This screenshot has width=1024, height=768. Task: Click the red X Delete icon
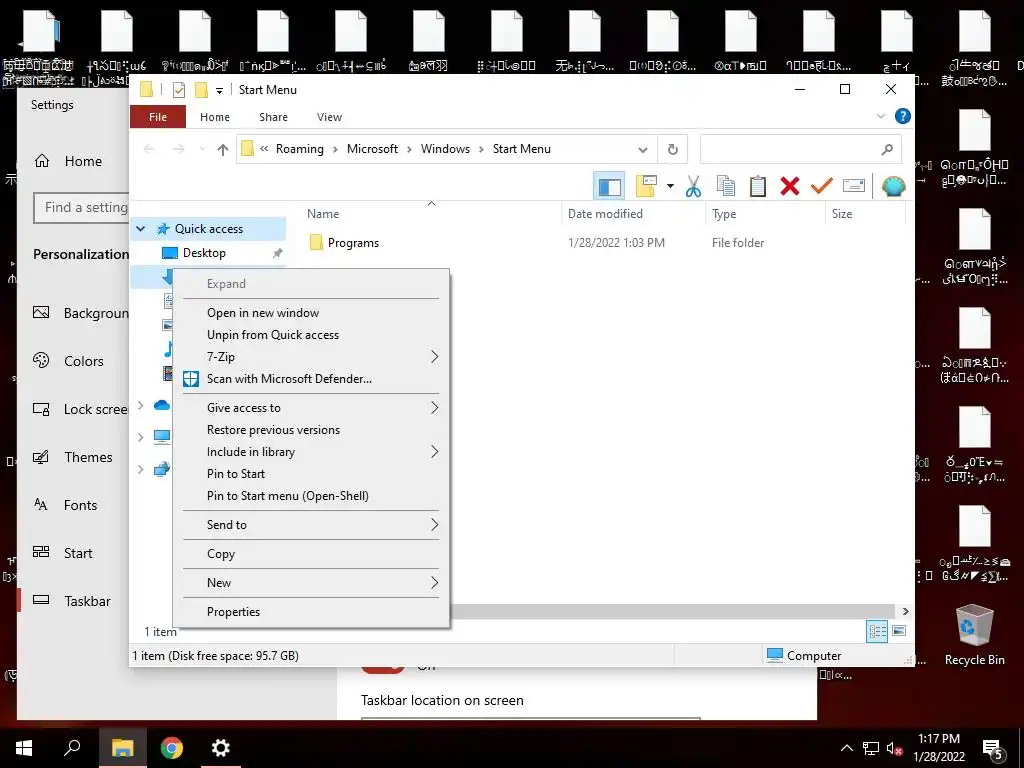[x=790, y=186]
